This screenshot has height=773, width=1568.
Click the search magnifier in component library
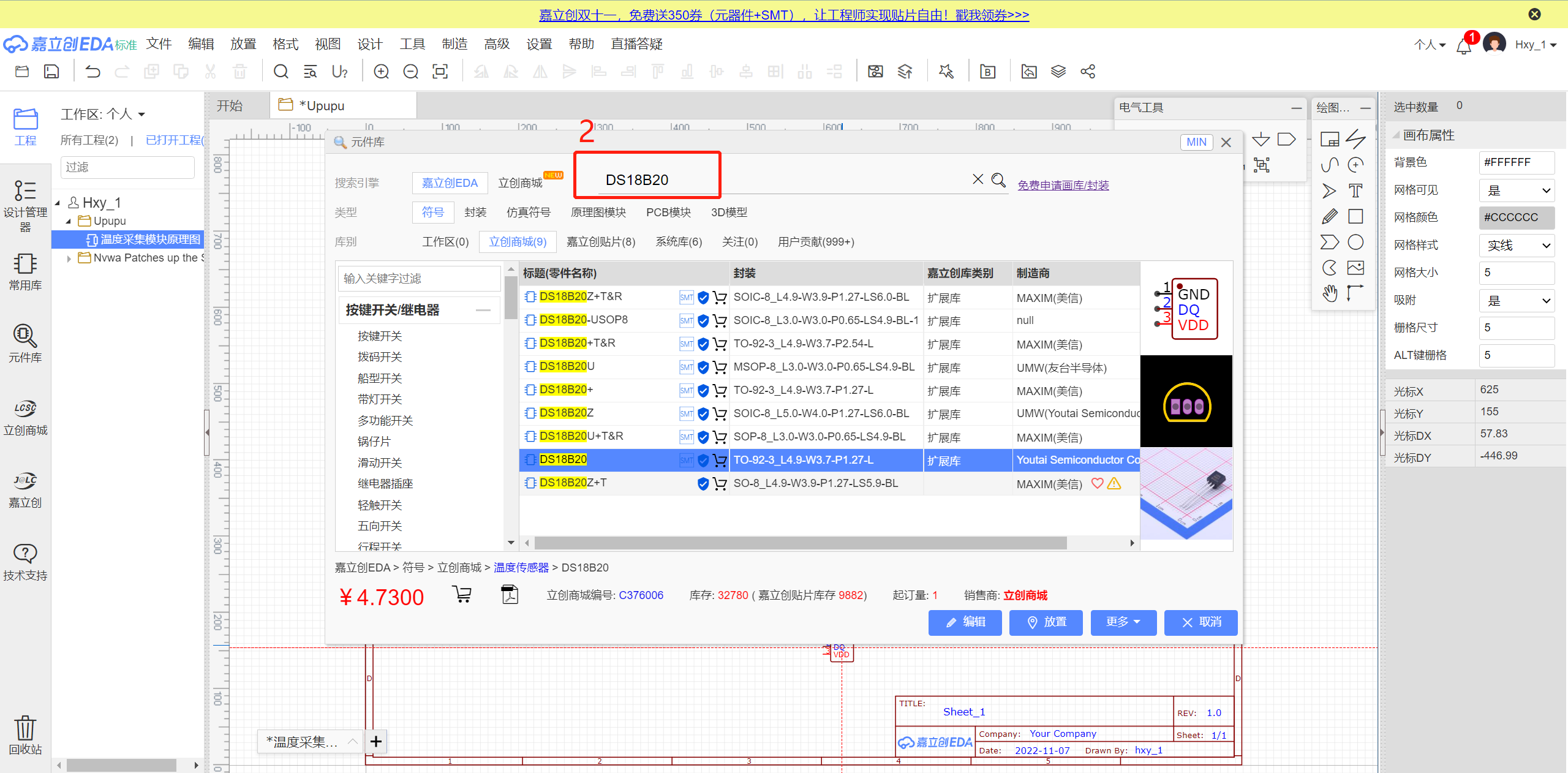(x=998, y=179)
